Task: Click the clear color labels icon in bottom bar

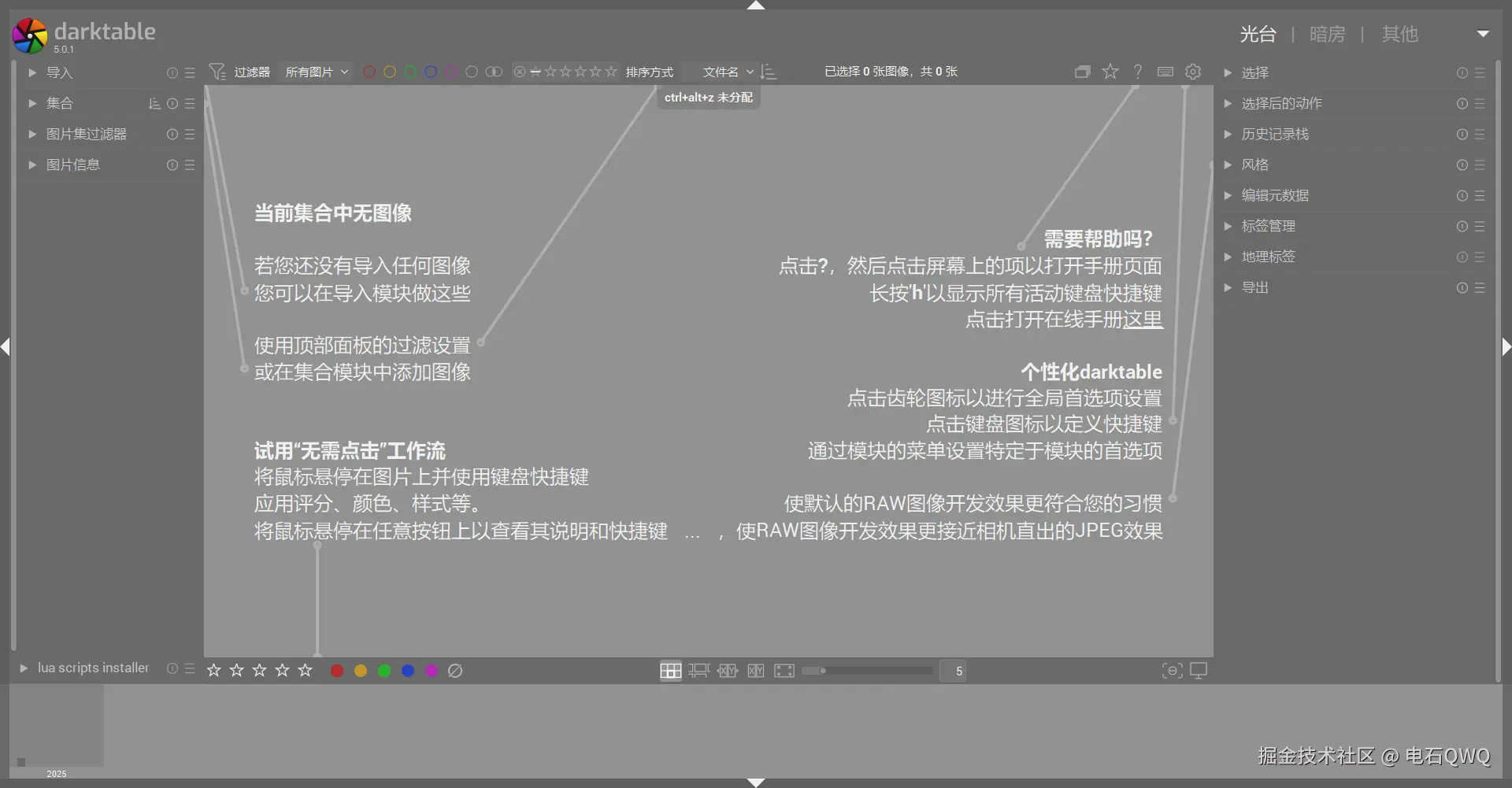Action: click(x=455, y=671)
